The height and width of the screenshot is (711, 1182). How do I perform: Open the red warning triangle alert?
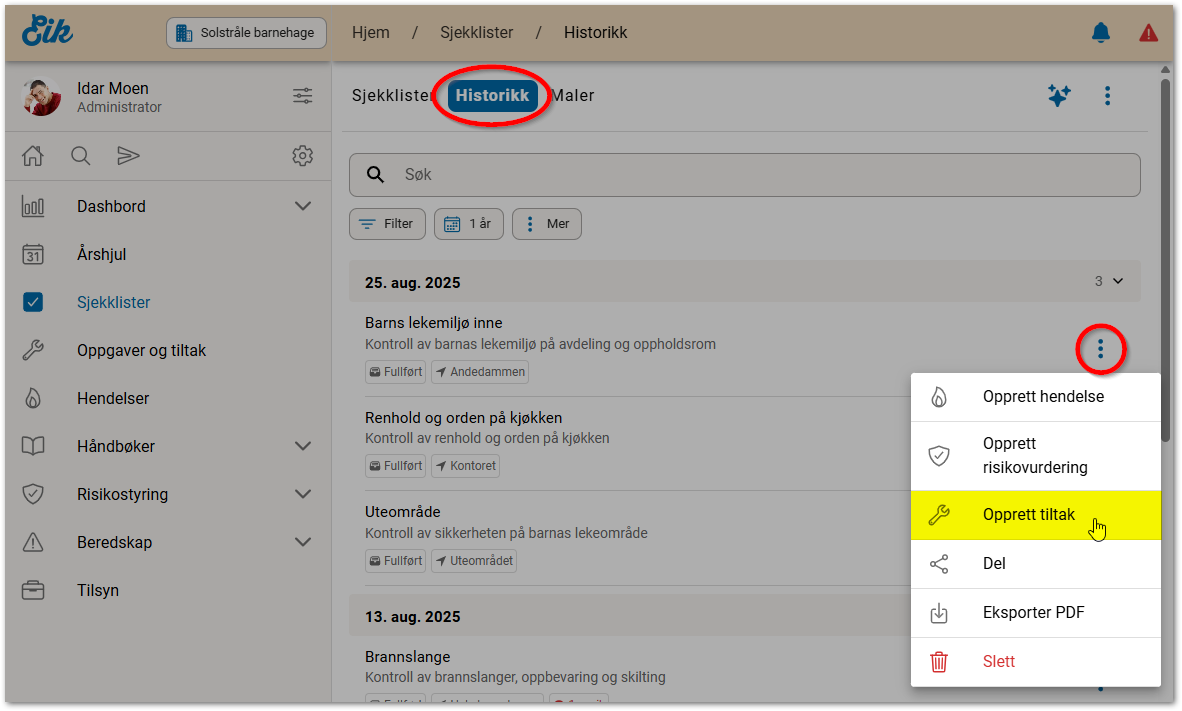[1148, 33]
